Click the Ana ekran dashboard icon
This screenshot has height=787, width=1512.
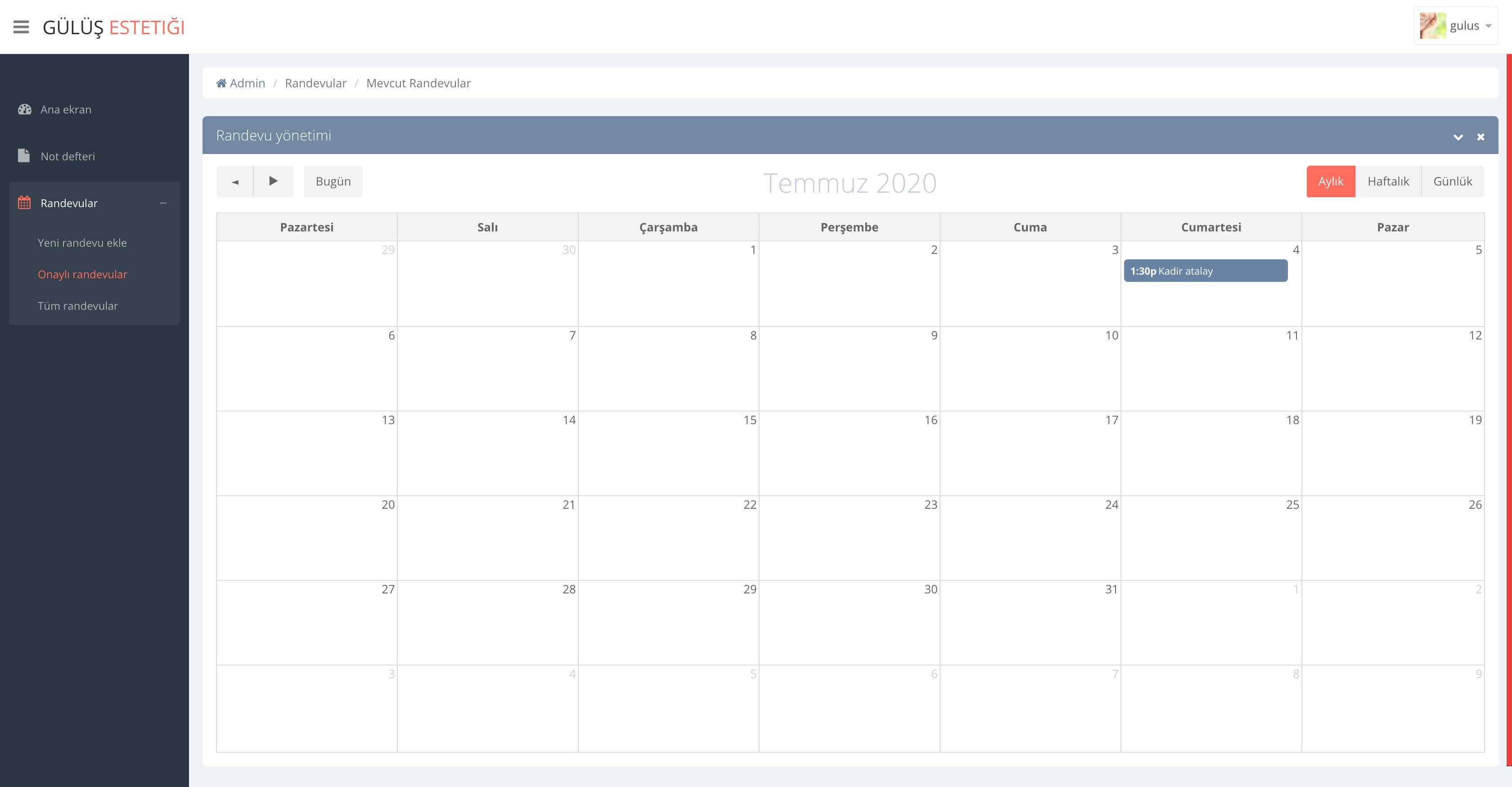[x=25, y=109]
